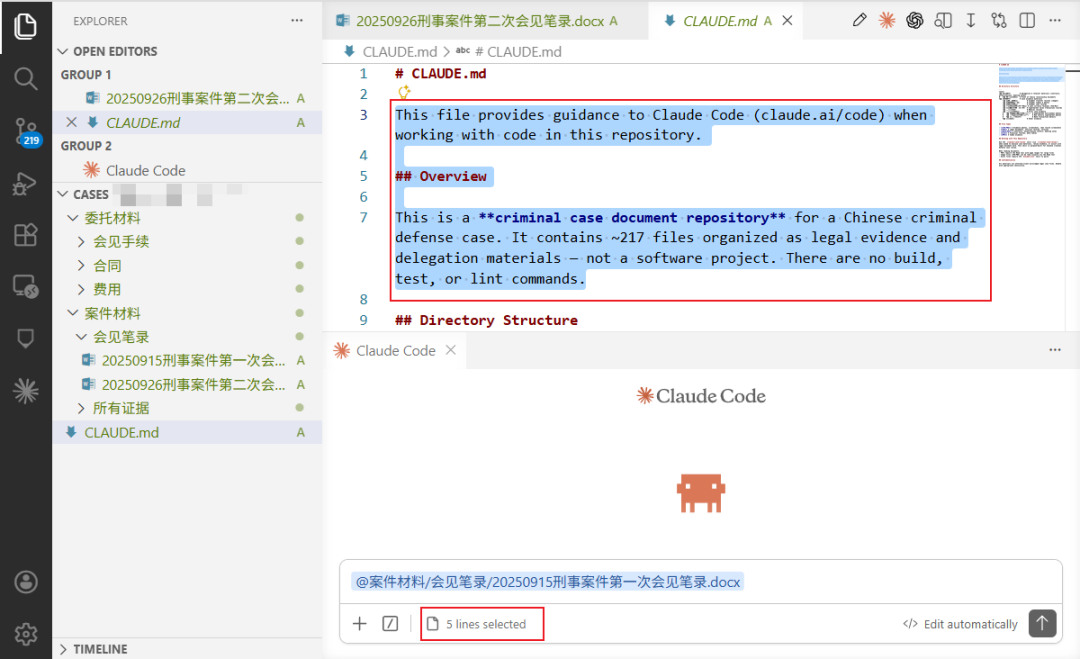Viewport: 1080px width, 659px height.
Task: Click the ## Directory Structure heading line
Action: click(x=486, y=320)
